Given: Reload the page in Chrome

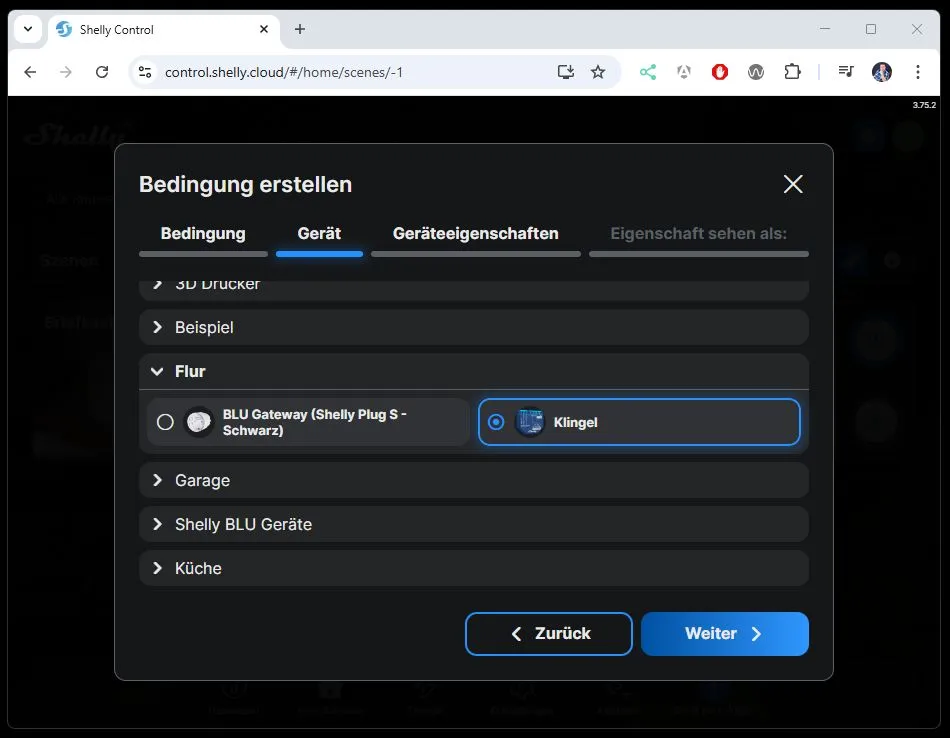Looking at the screenshot, I should 102,72.
